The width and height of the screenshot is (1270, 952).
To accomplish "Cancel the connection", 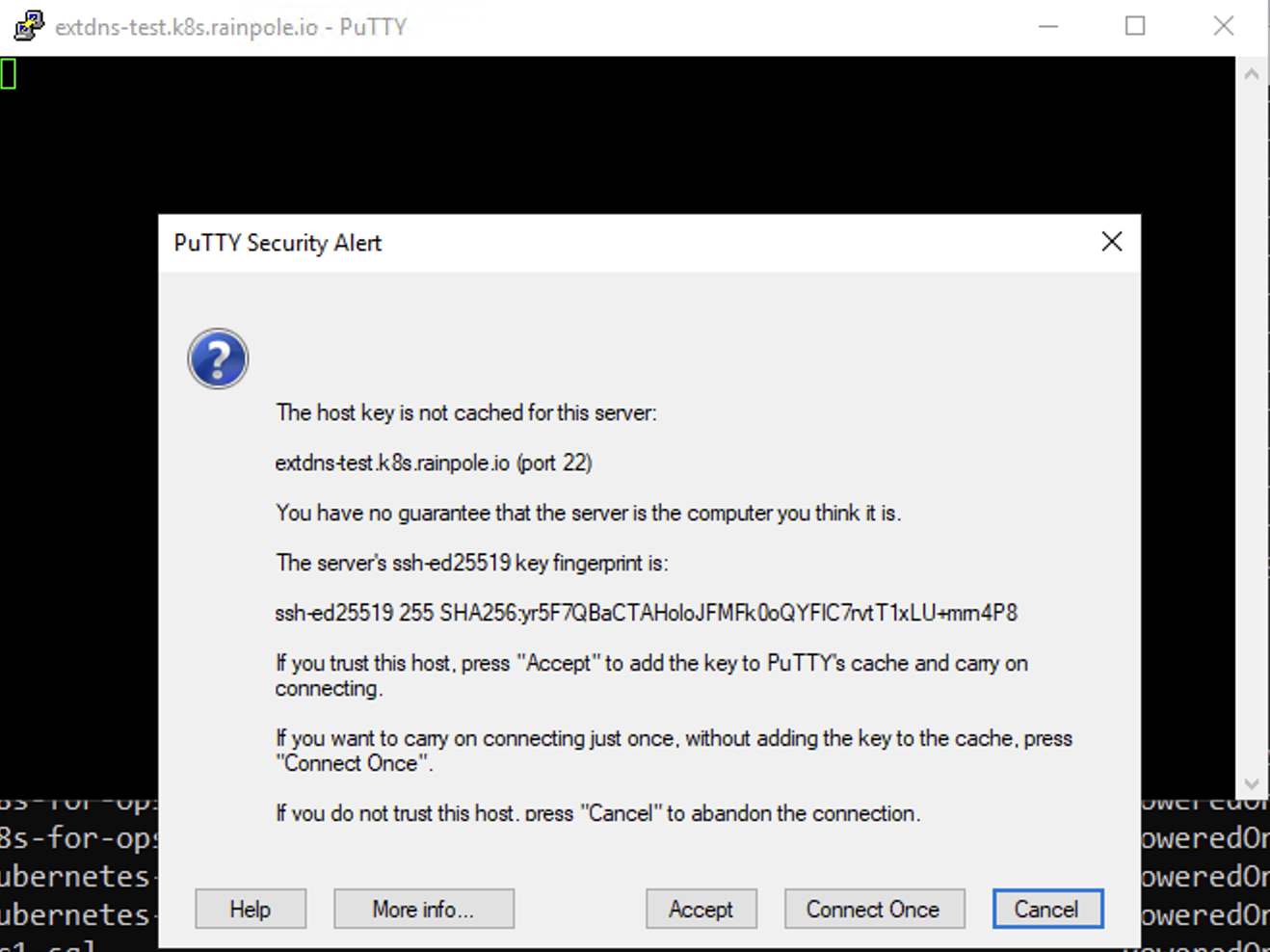I will [x=1046, y=909].
